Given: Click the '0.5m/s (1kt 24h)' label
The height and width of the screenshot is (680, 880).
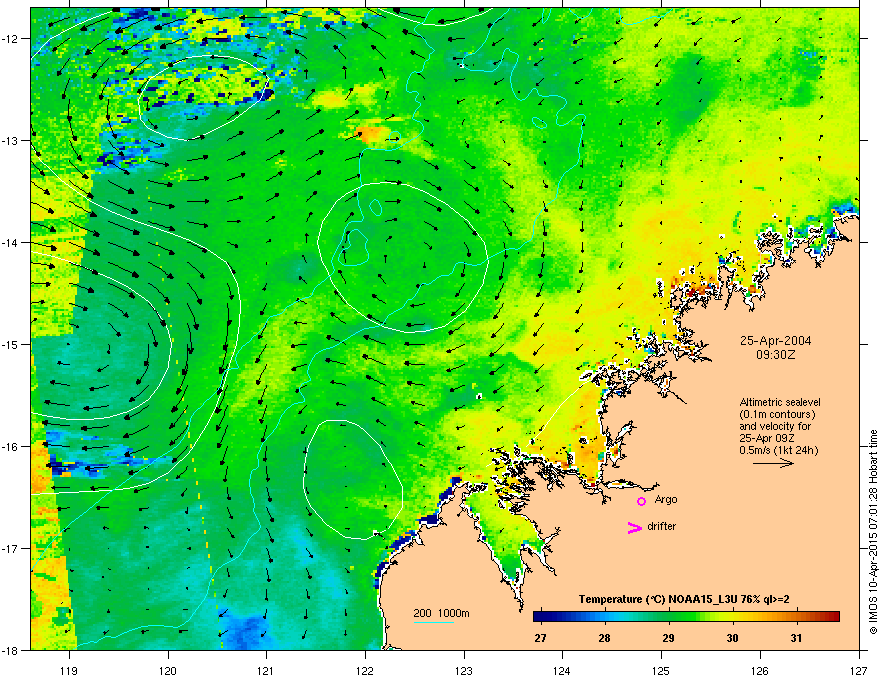Looking at the screenshot, I should tap(779, 450).
